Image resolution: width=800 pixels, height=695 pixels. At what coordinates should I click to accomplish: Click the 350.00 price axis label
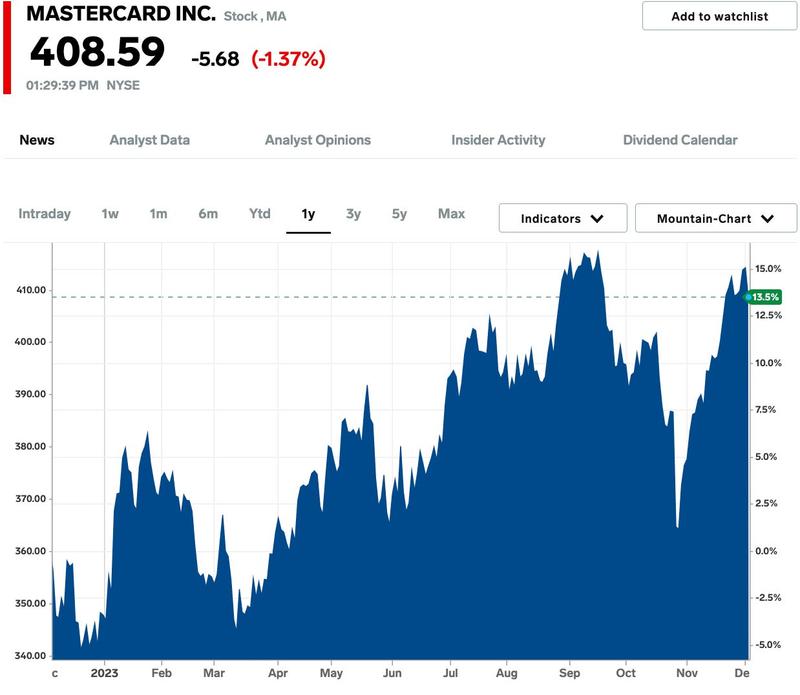(x=31, y=603)
